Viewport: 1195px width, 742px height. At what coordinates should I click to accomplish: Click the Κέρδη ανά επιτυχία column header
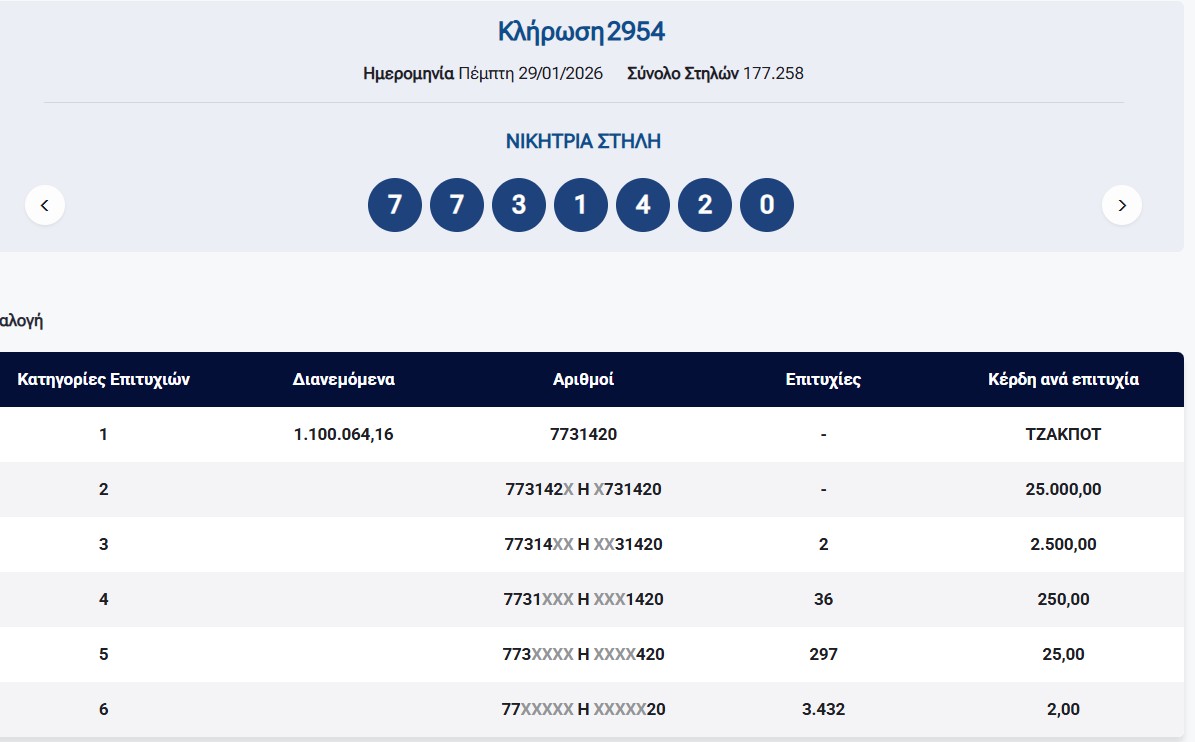[x=1063, y=380]
